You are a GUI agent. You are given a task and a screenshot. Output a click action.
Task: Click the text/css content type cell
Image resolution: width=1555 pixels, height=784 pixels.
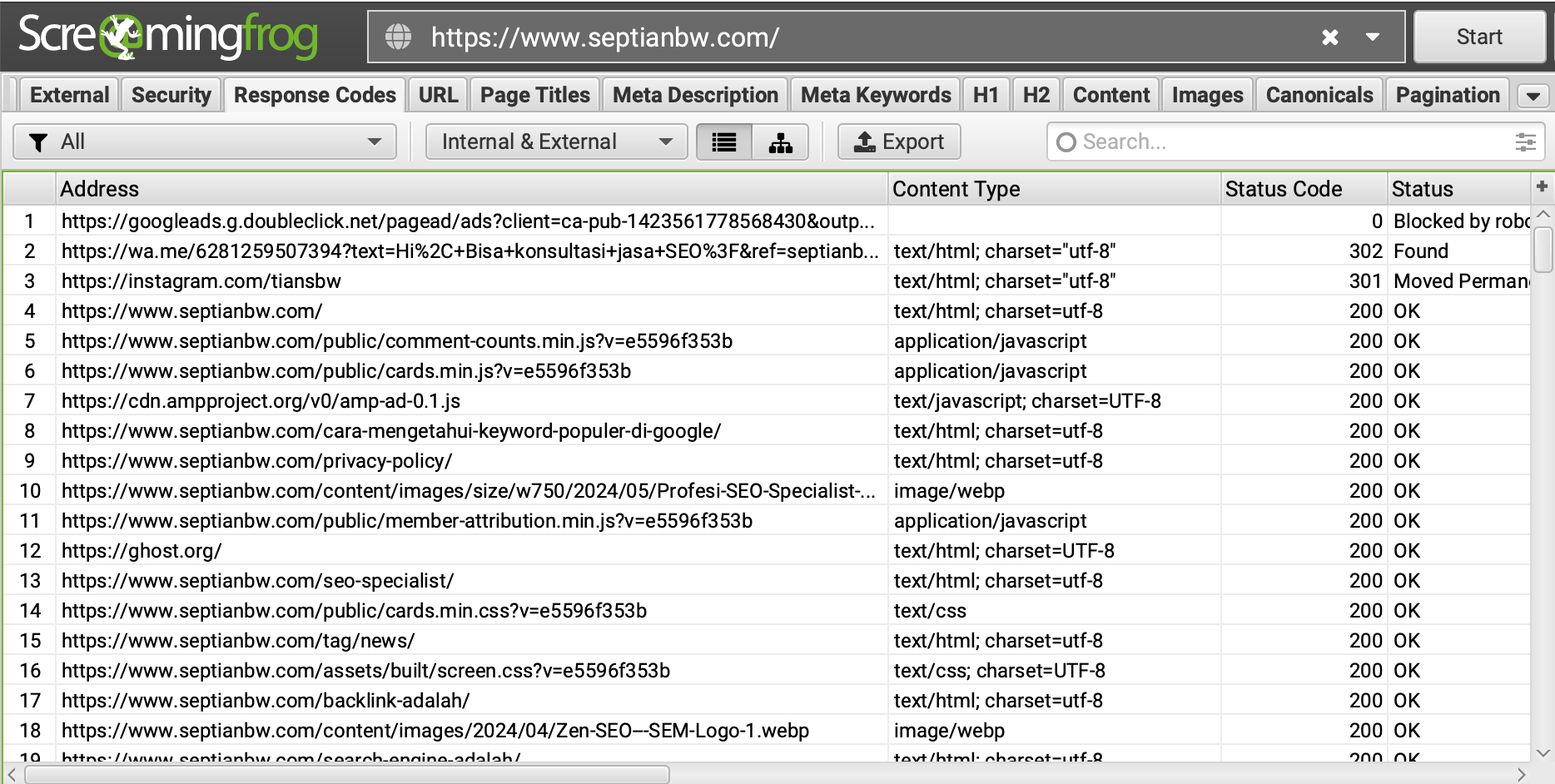(1054, 610)
